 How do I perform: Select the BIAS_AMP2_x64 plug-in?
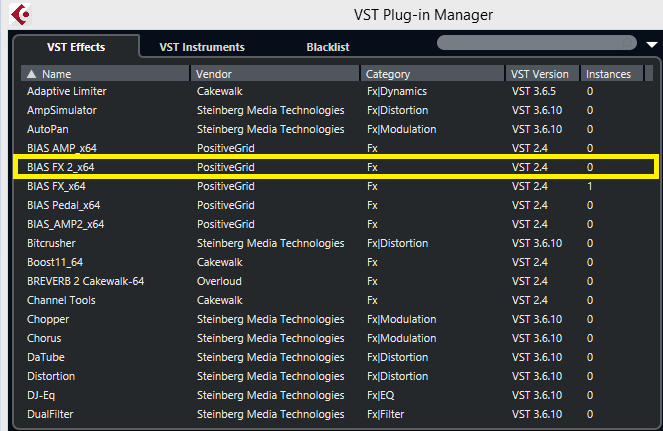pos(336,224)
